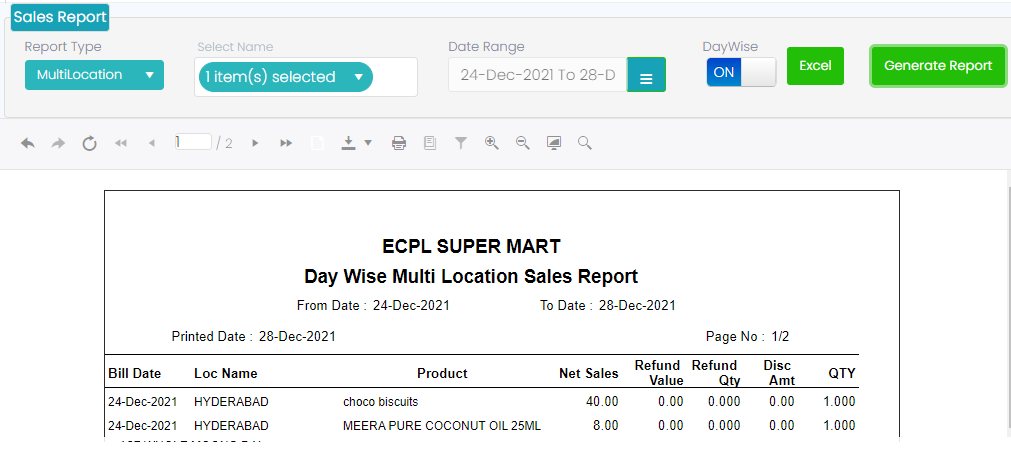Switch the DayWise toggle off

(741, 72)
